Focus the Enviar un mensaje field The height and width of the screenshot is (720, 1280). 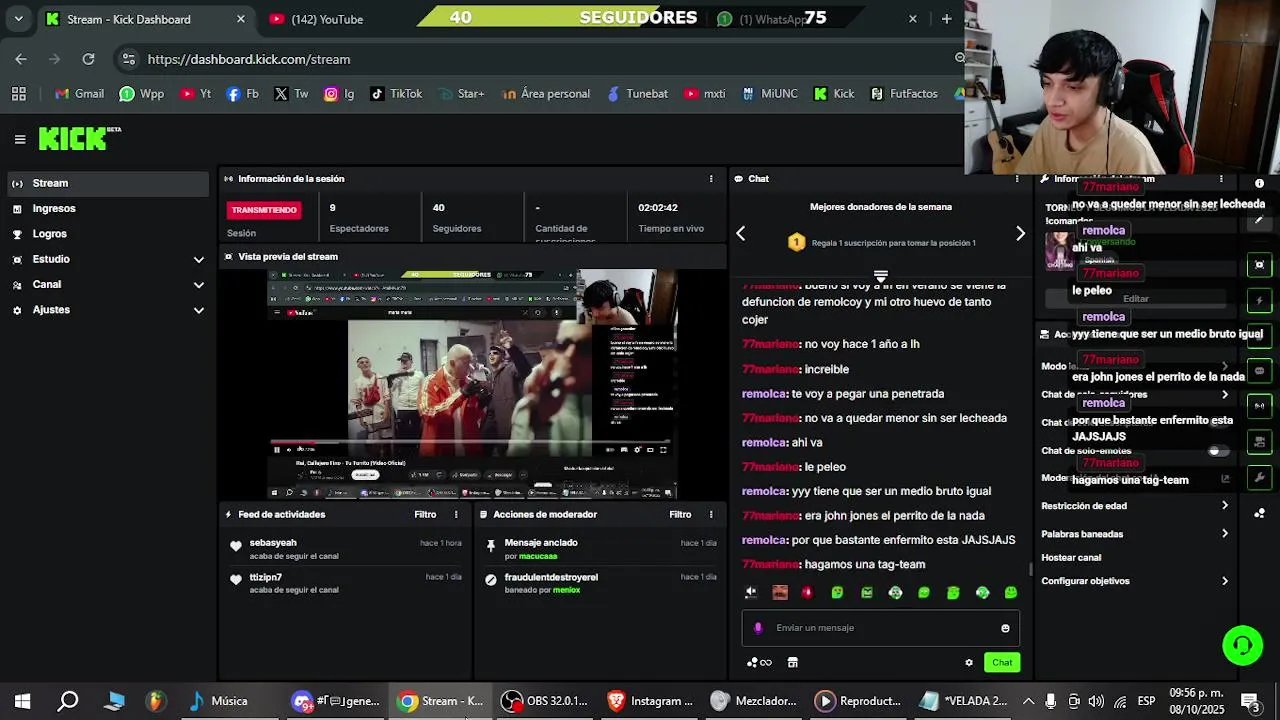click(880, 628)
